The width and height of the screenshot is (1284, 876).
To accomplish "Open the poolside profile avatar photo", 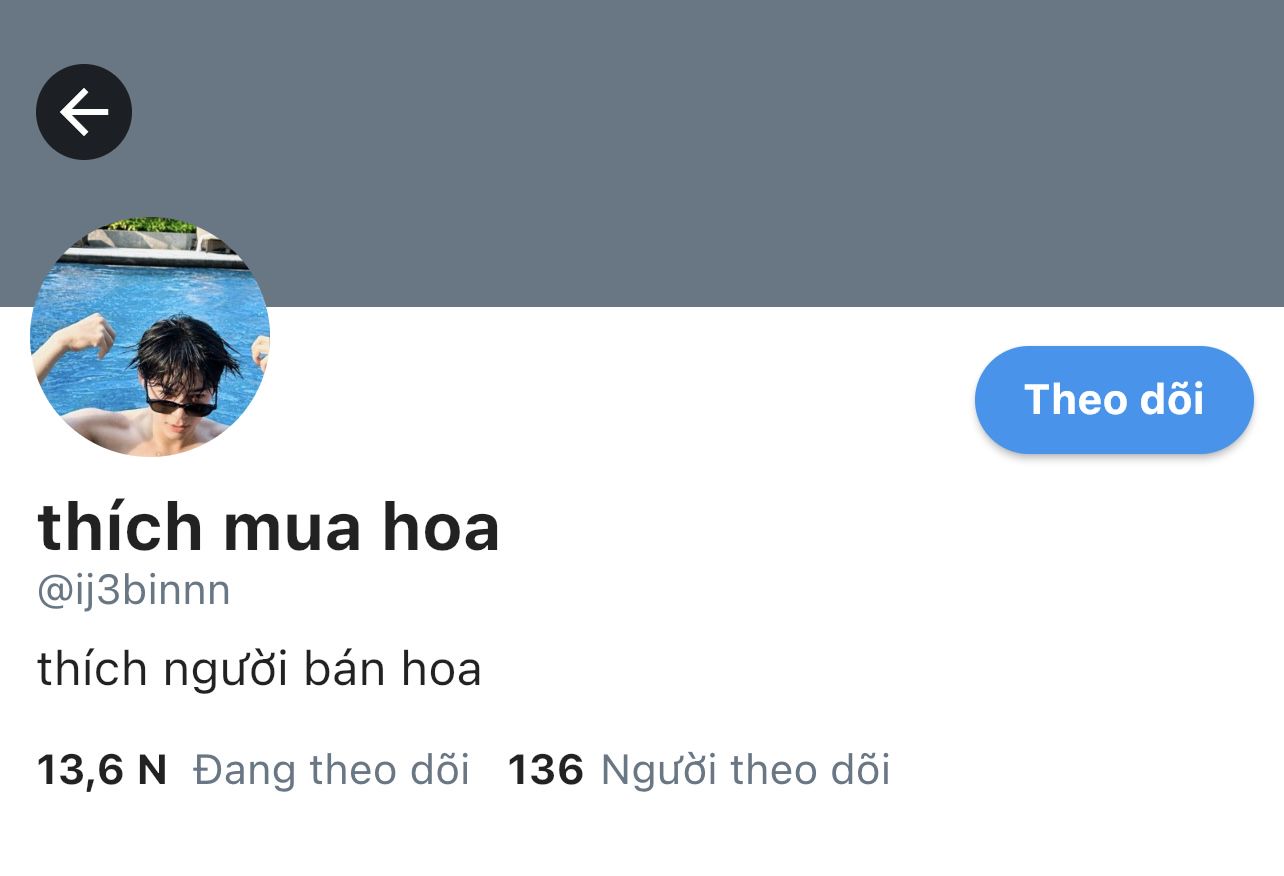I will pyautogui.click(x=150, y=337).
